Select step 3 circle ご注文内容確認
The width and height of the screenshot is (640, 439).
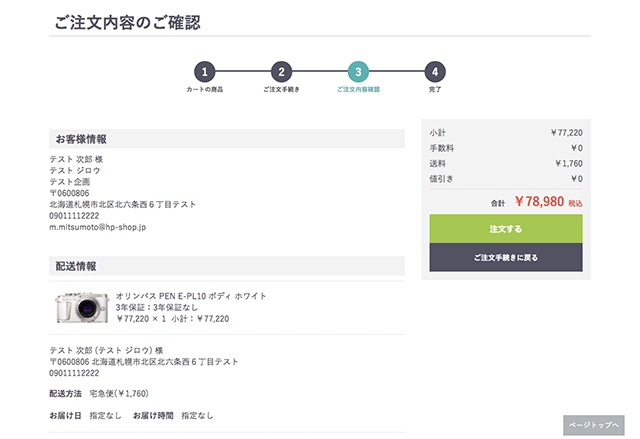(358, 72)
